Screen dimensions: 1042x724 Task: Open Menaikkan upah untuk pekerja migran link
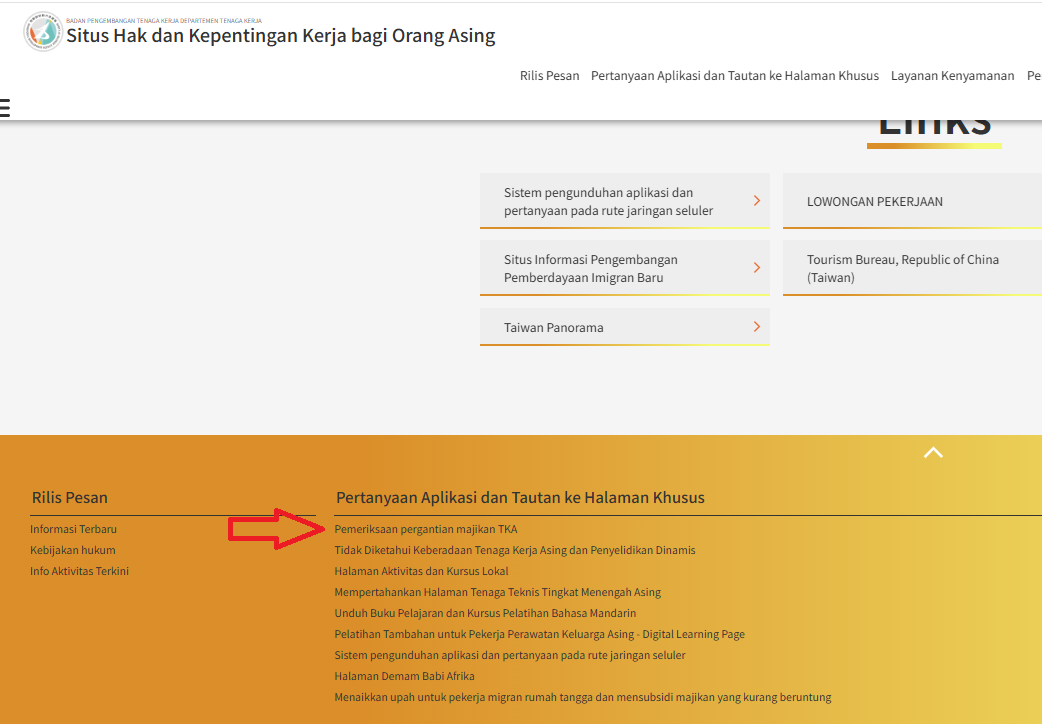coord(583,697)
